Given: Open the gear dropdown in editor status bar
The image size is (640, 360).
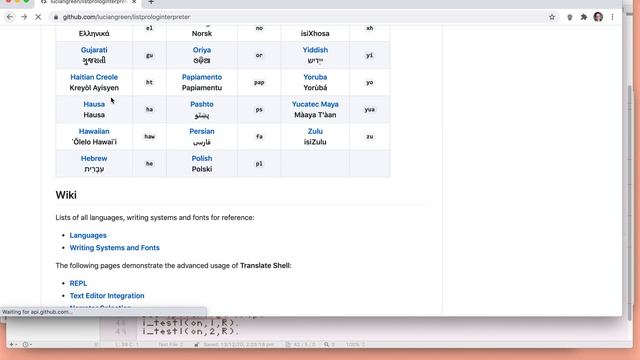Looking at the screenshot, I should (x=27, y=344).
